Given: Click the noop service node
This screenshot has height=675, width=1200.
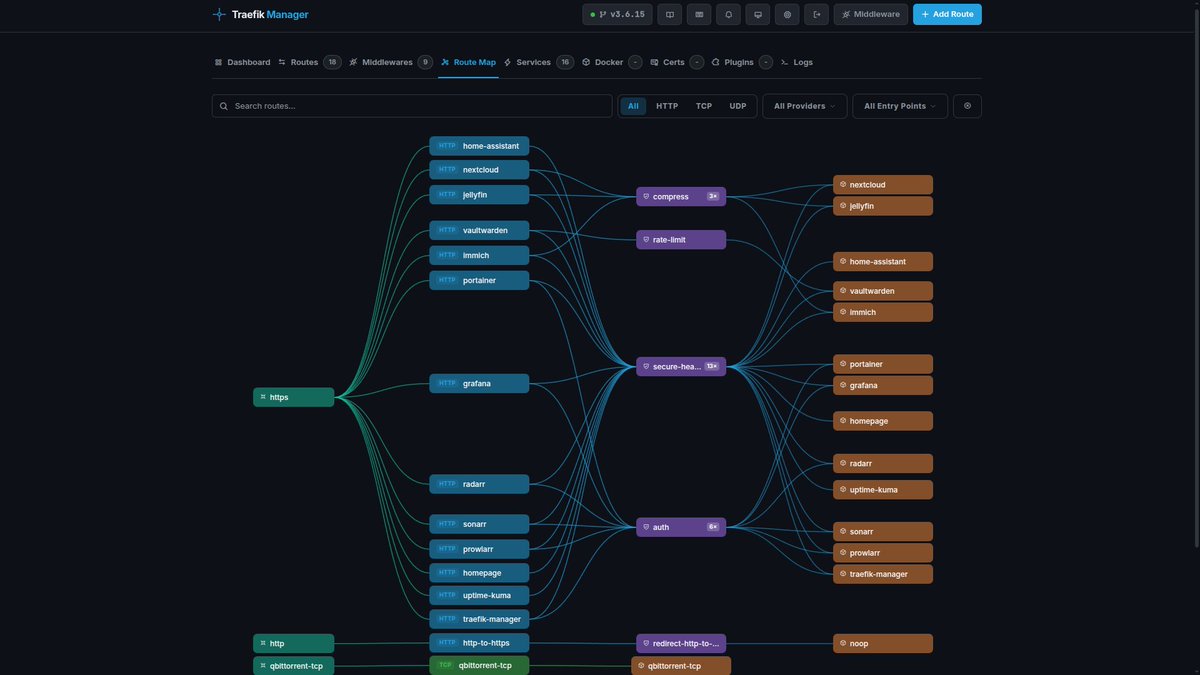Looking at the screenshot, I should [883, 644].
